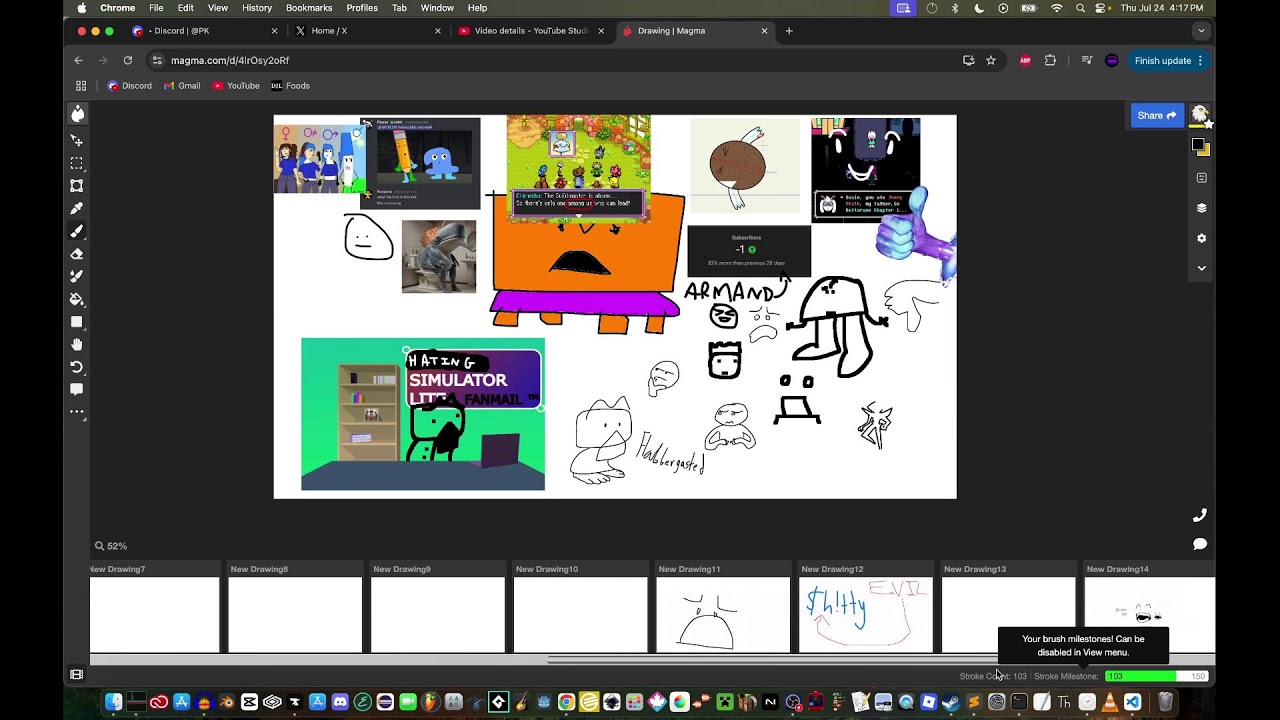Viewport: 1280px width, 720px height.
Task: Bookmark this page with star icon
Action: click(x=991, y=60)
